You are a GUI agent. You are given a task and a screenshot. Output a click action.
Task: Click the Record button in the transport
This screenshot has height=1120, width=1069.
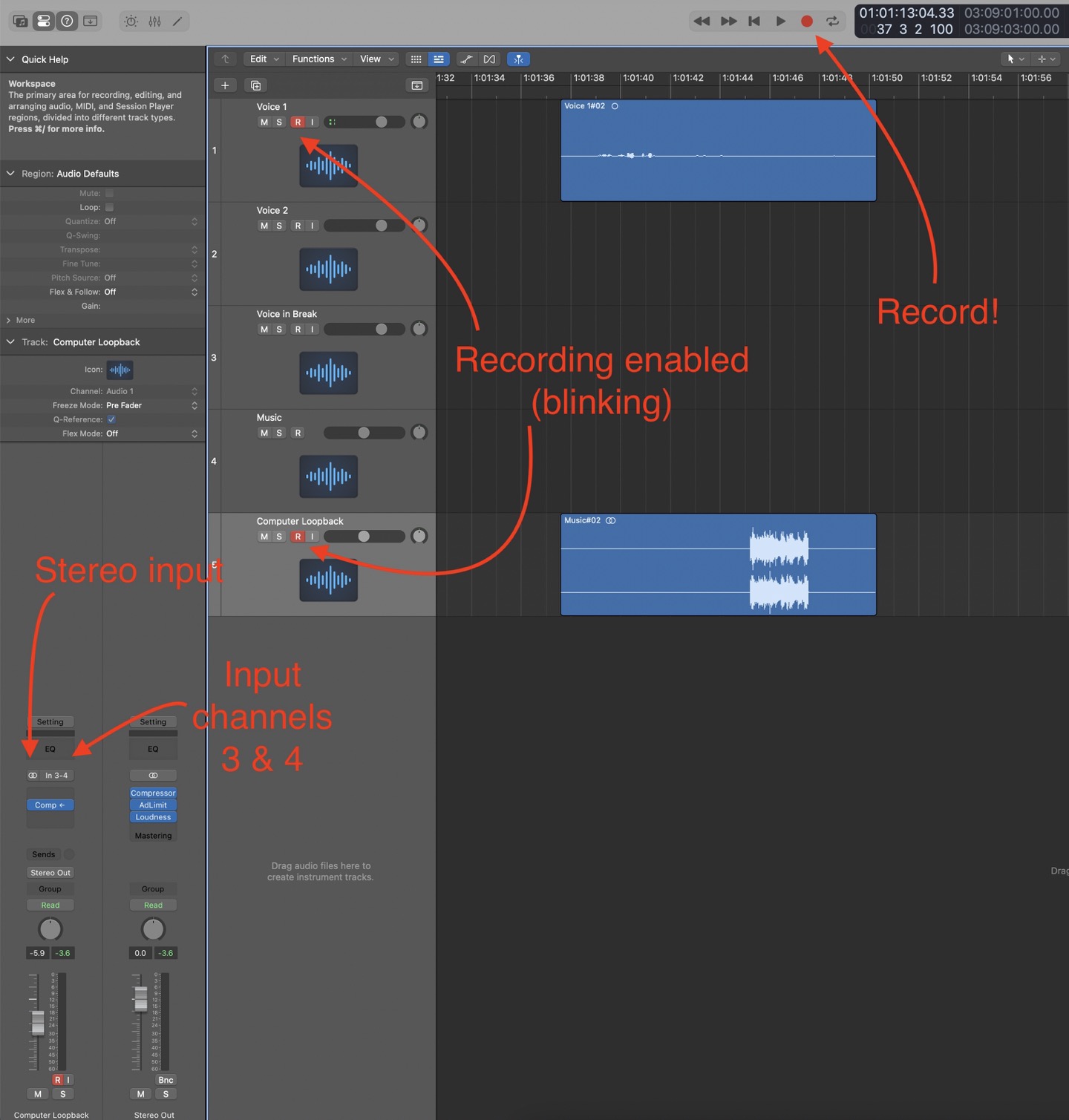click(806, 22)
